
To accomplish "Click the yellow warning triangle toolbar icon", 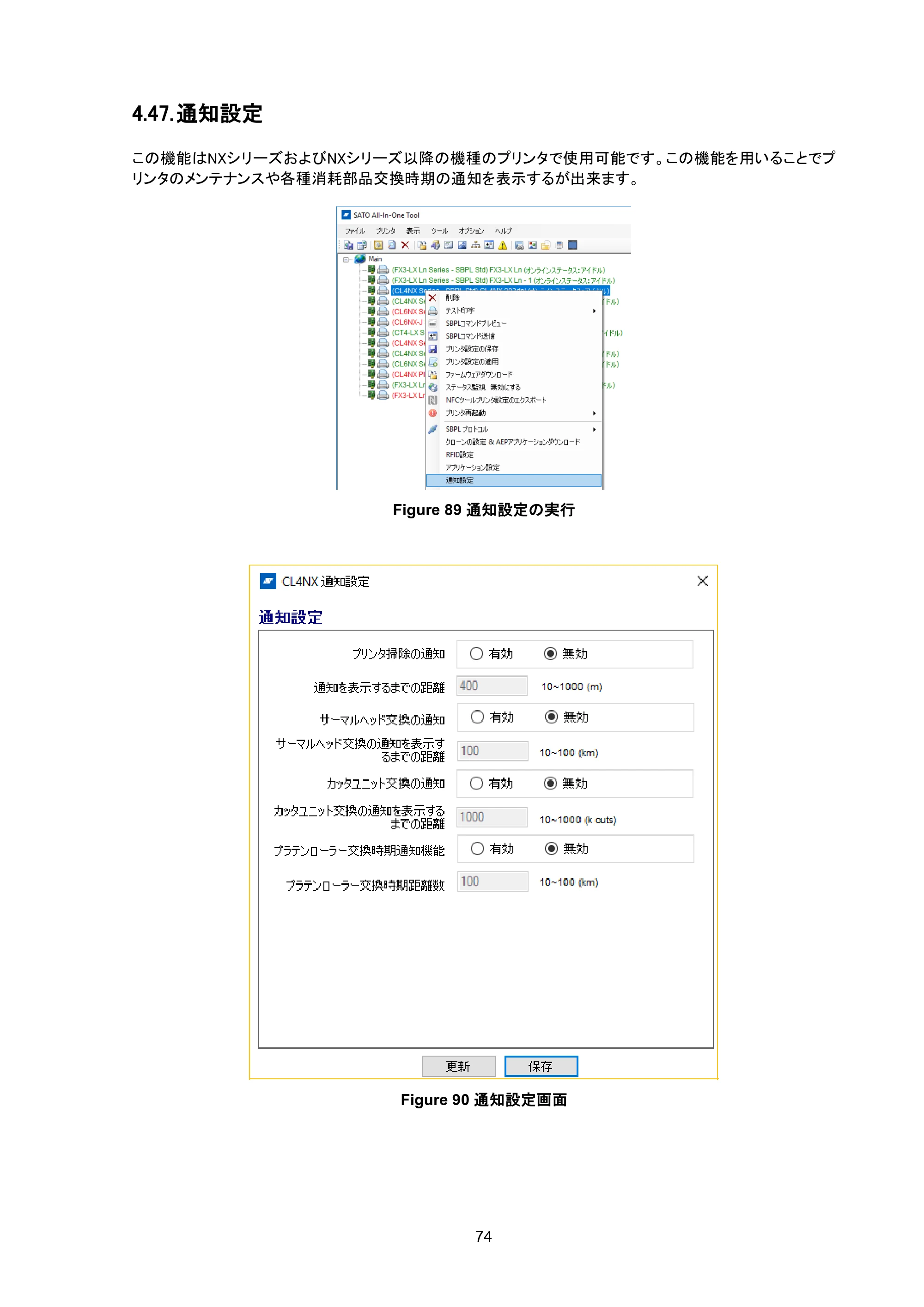I will 503,245.
